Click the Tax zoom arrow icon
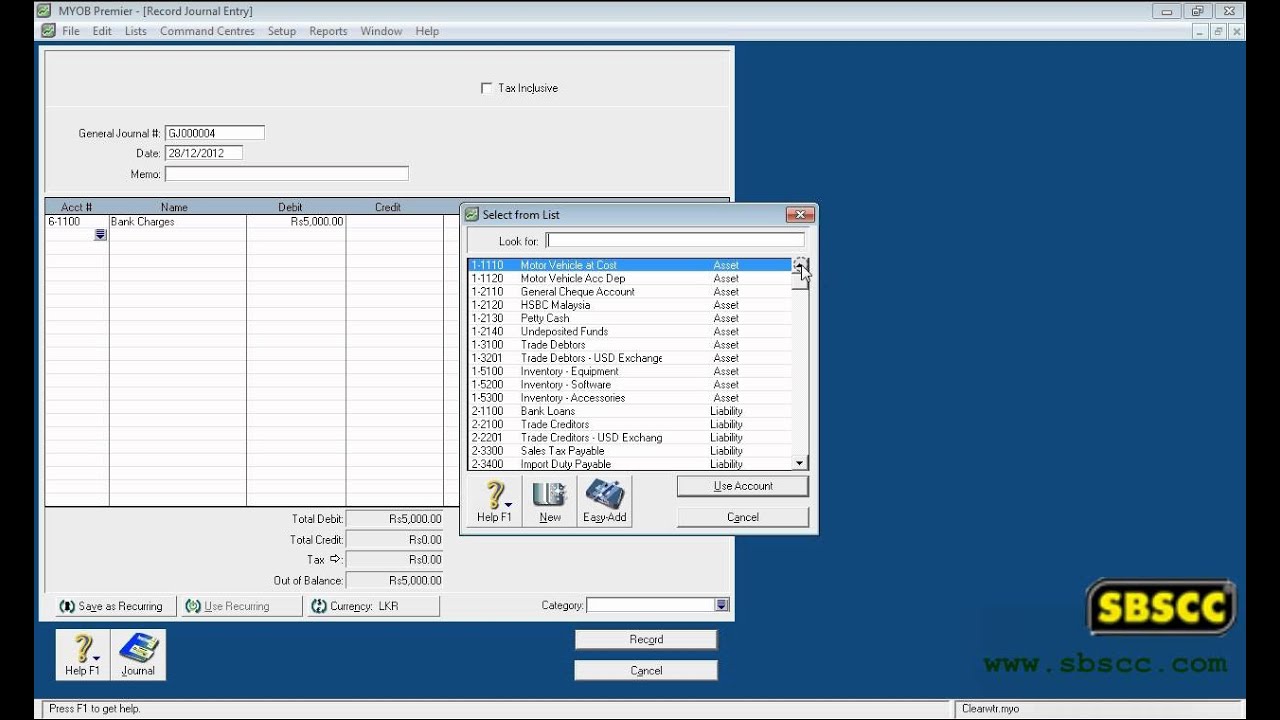The image size is (1280, 720). click(x=335, y=559)
